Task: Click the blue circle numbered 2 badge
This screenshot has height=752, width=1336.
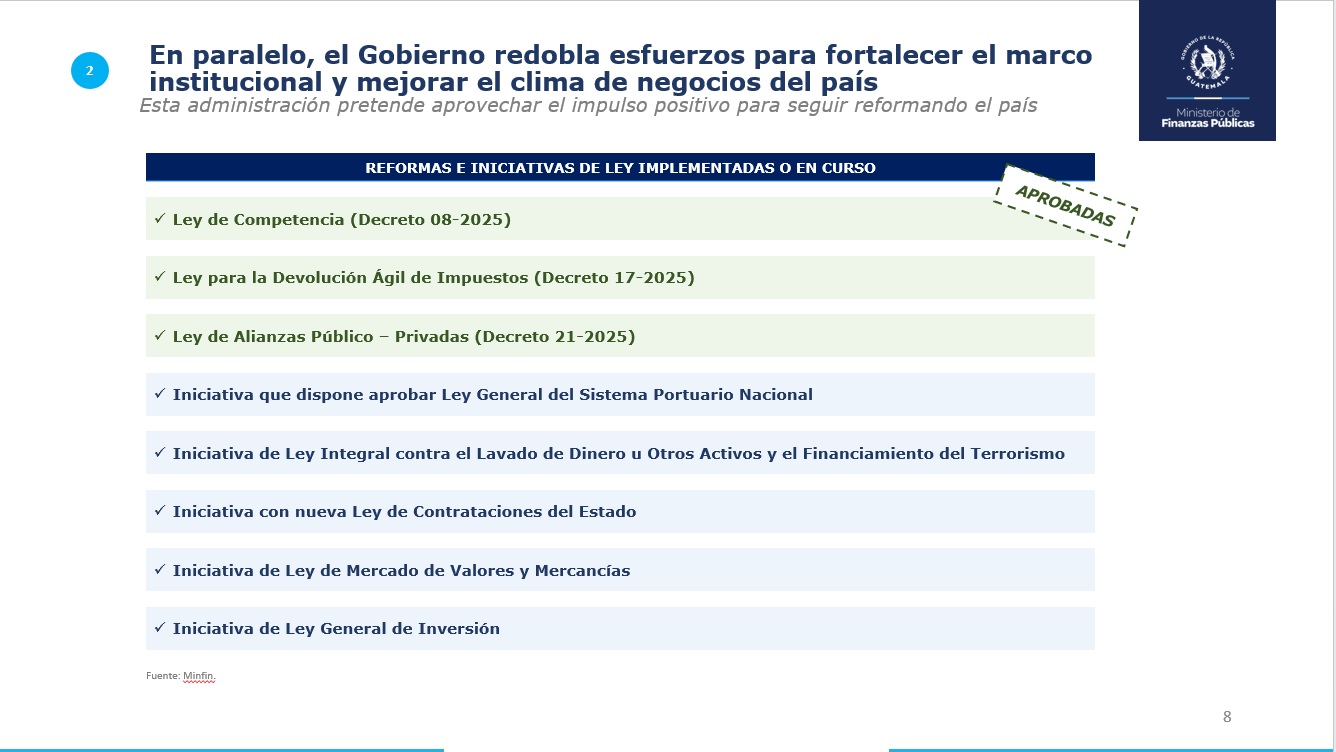Action: click(90, 70)
